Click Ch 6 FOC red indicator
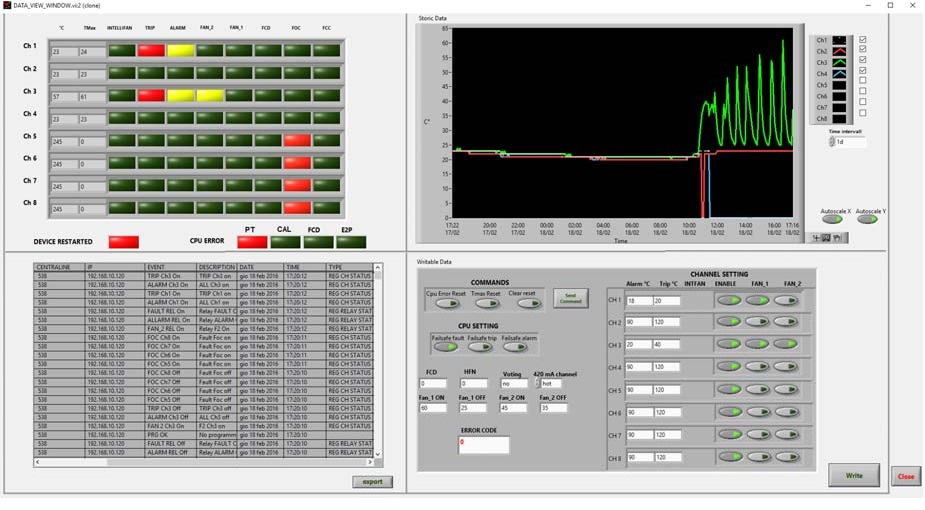This screenshot has height=510, width=925. (x=297, y=163)
